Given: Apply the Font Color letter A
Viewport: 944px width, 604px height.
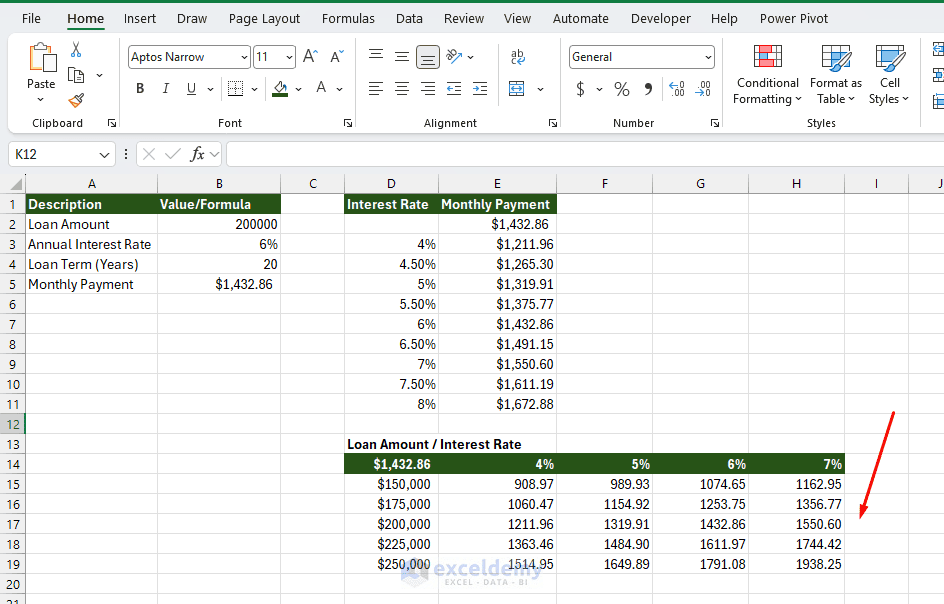Looking at the screenshot, I should 321,88.
